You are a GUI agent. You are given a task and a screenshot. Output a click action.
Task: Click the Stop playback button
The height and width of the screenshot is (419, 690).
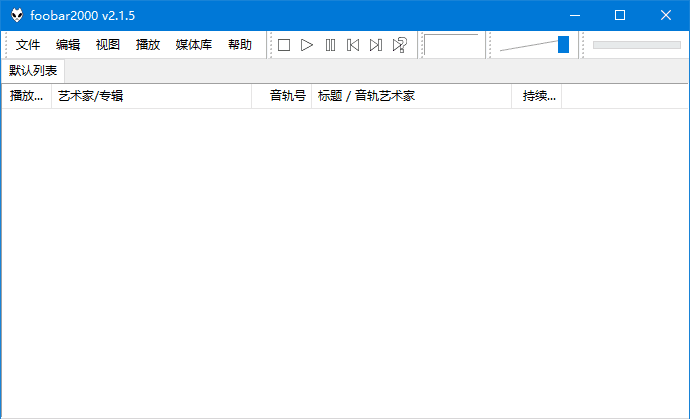tap(284, 45)
